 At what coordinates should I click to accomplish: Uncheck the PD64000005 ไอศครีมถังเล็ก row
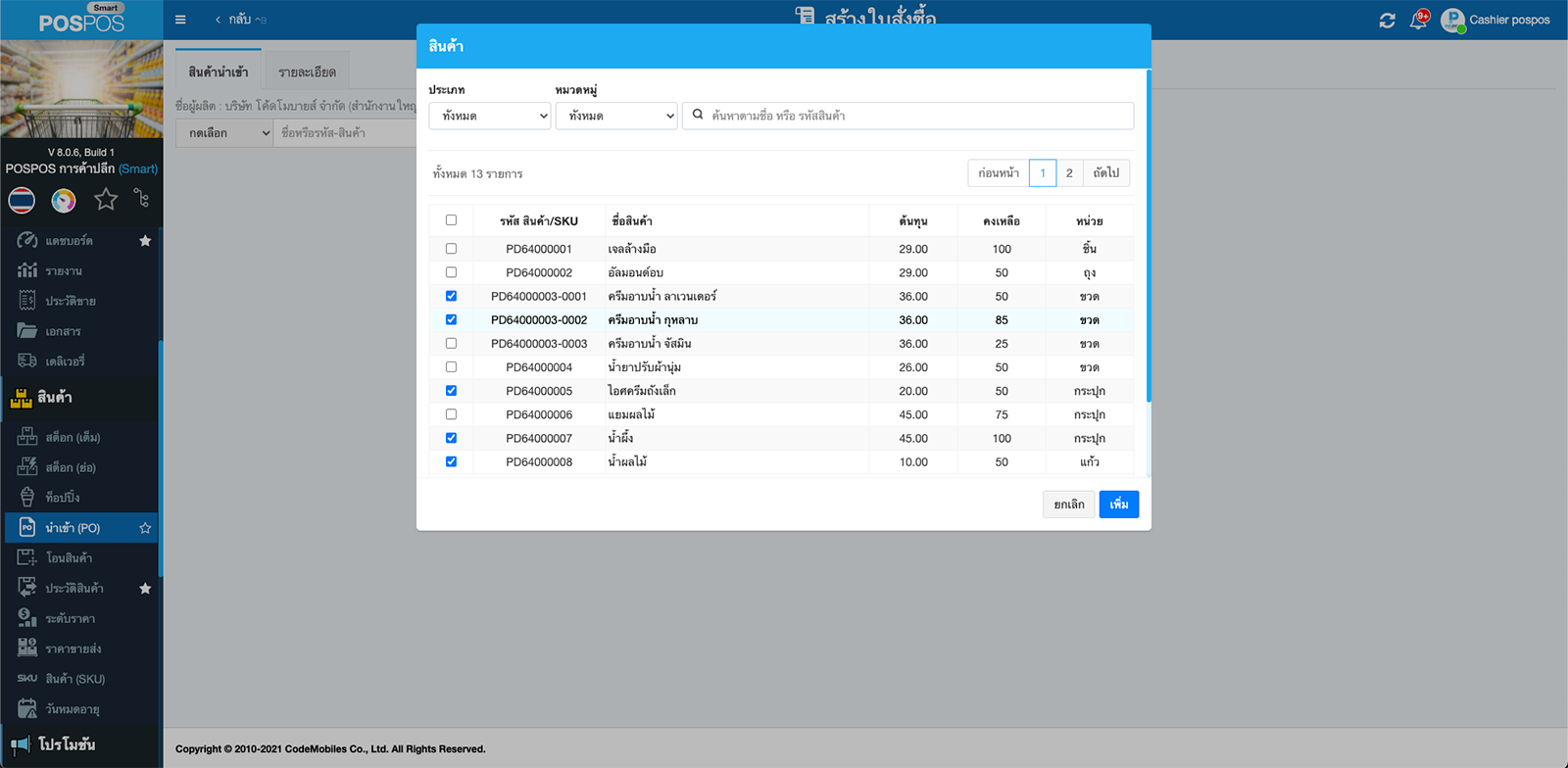[451, 391]
